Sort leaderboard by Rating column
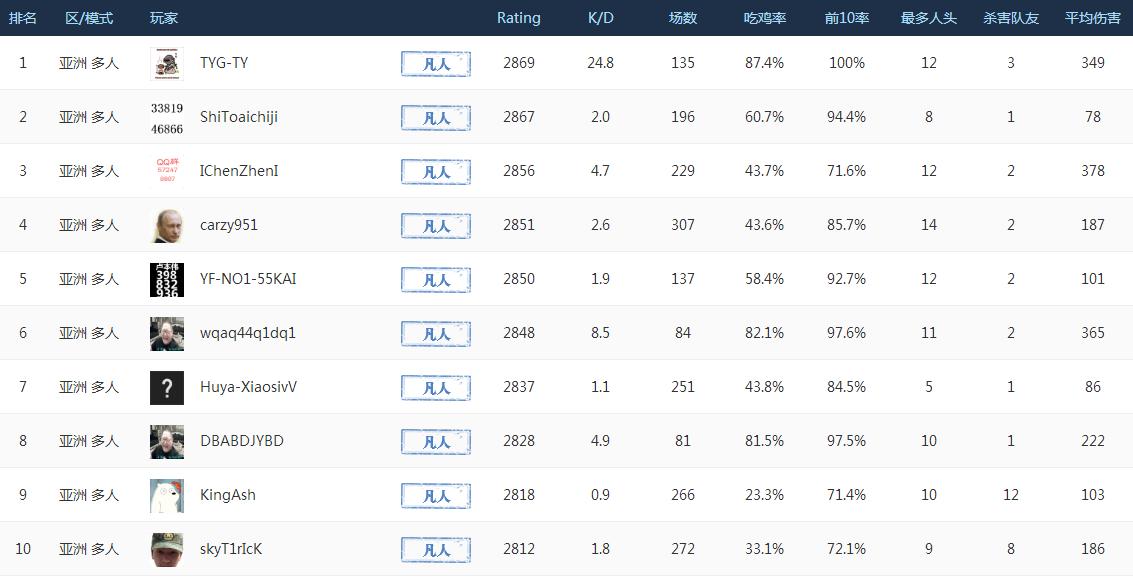This screenshot has width=1133, height=585. [x=518, y=18]
